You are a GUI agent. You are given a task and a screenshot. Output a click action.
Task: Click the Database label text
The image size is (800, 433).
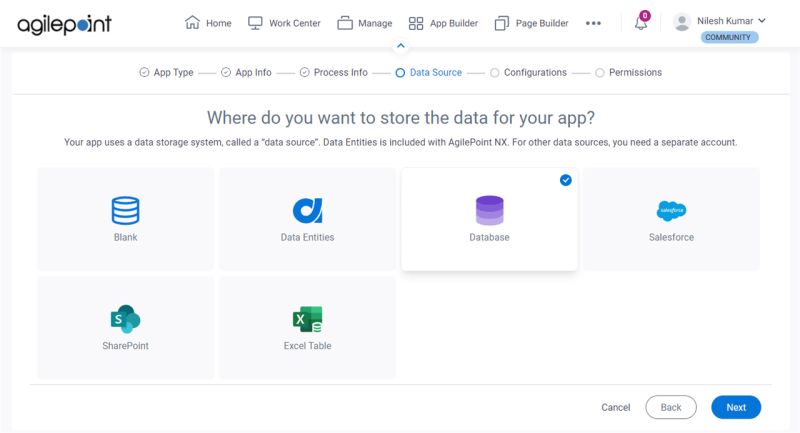[x=489, y=237]
